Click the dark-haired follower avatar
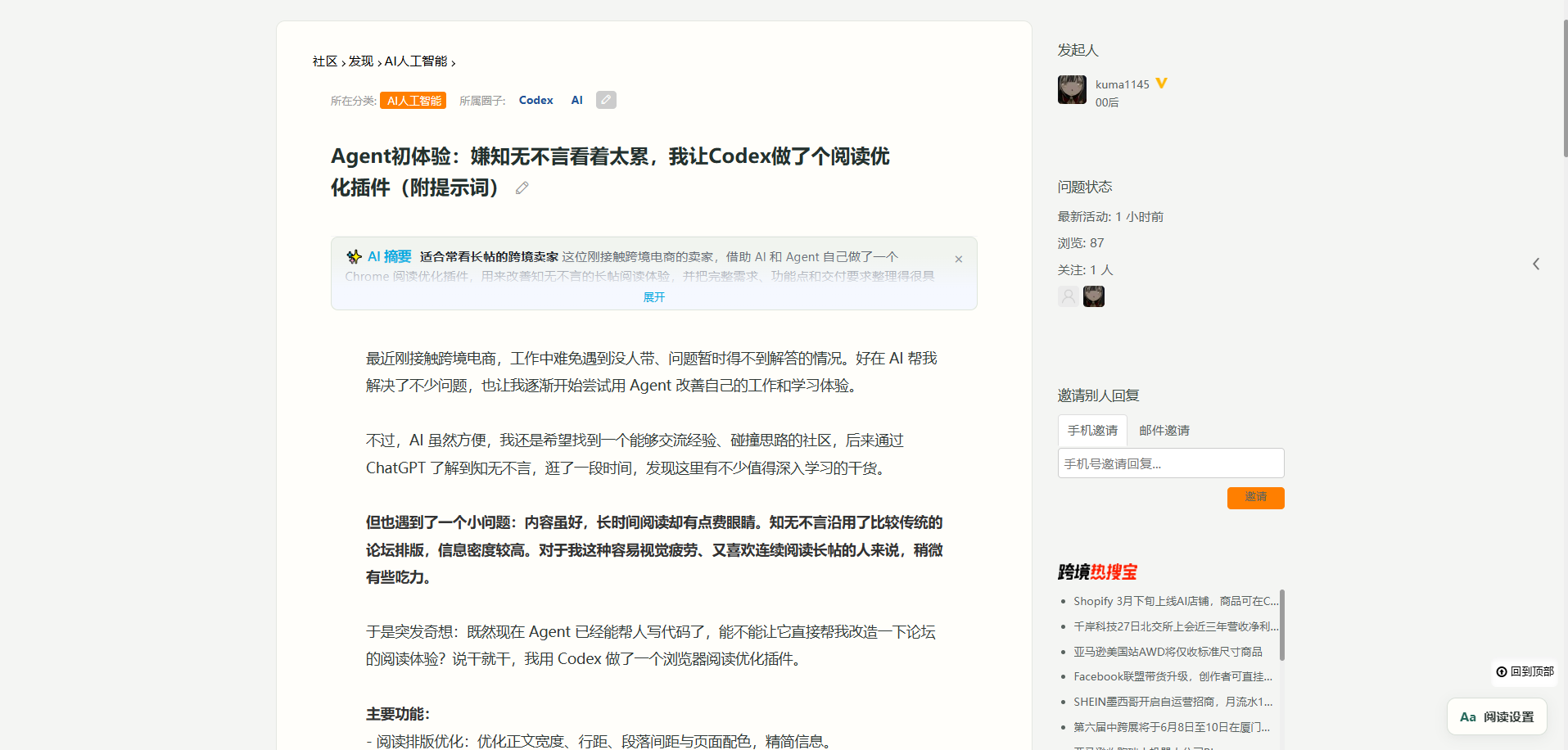The height and width of the screenshot is (750, 1568). [x=1094, y=296]
